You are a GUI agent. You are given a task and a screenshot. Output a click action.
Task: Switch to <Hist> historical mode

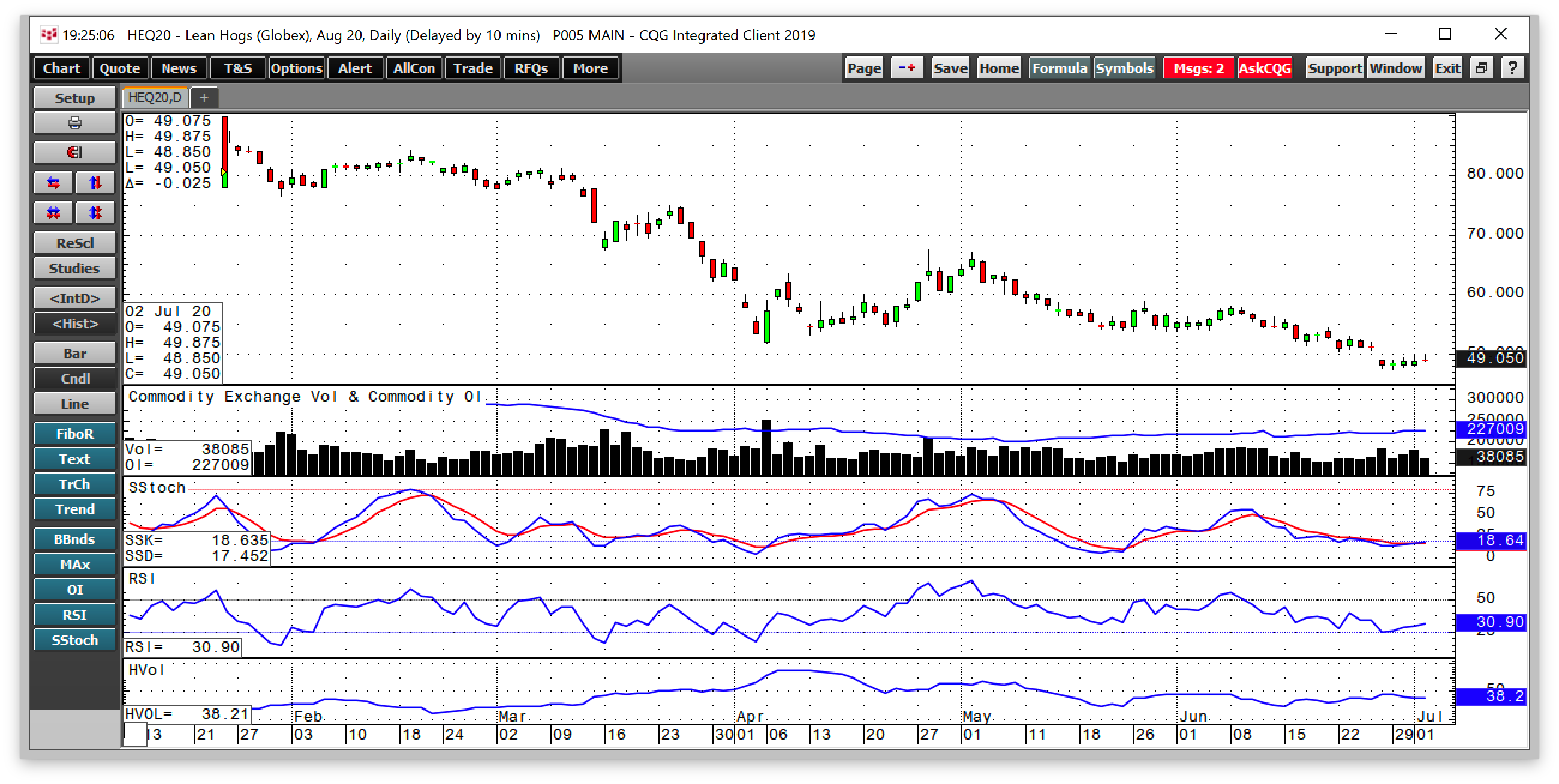(74, 324)
